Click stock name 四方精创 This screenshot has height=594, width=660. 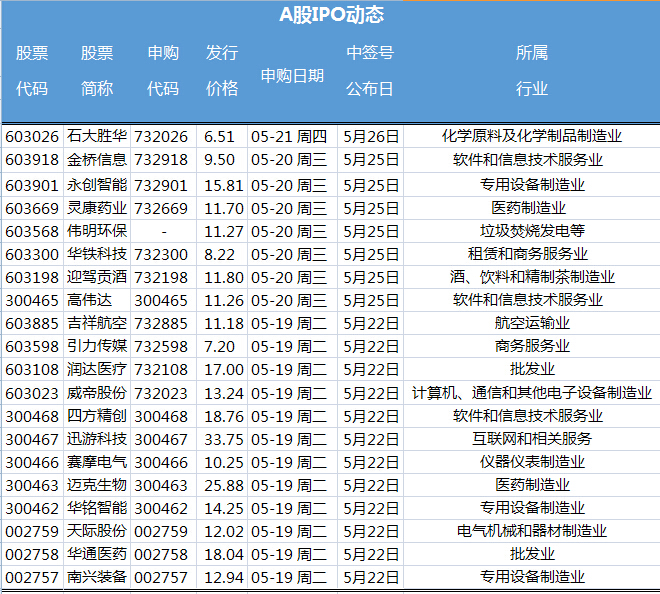[97, 416]
